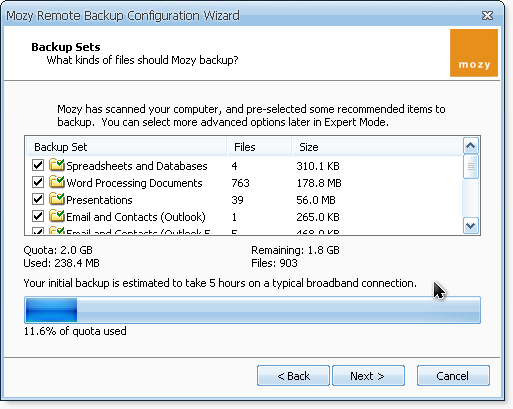This screenshot has height=409, width=513.
Task: Sort by the Backup Set column header
Action: point(127,147)
